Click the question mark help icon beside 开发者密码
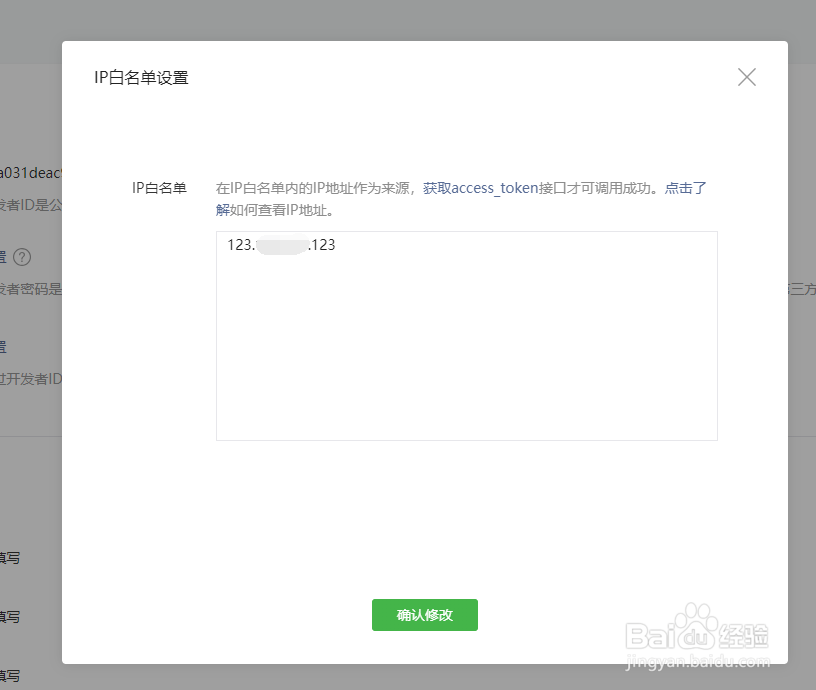The width and height of the screenshot is (816, 690). point(23,257)
